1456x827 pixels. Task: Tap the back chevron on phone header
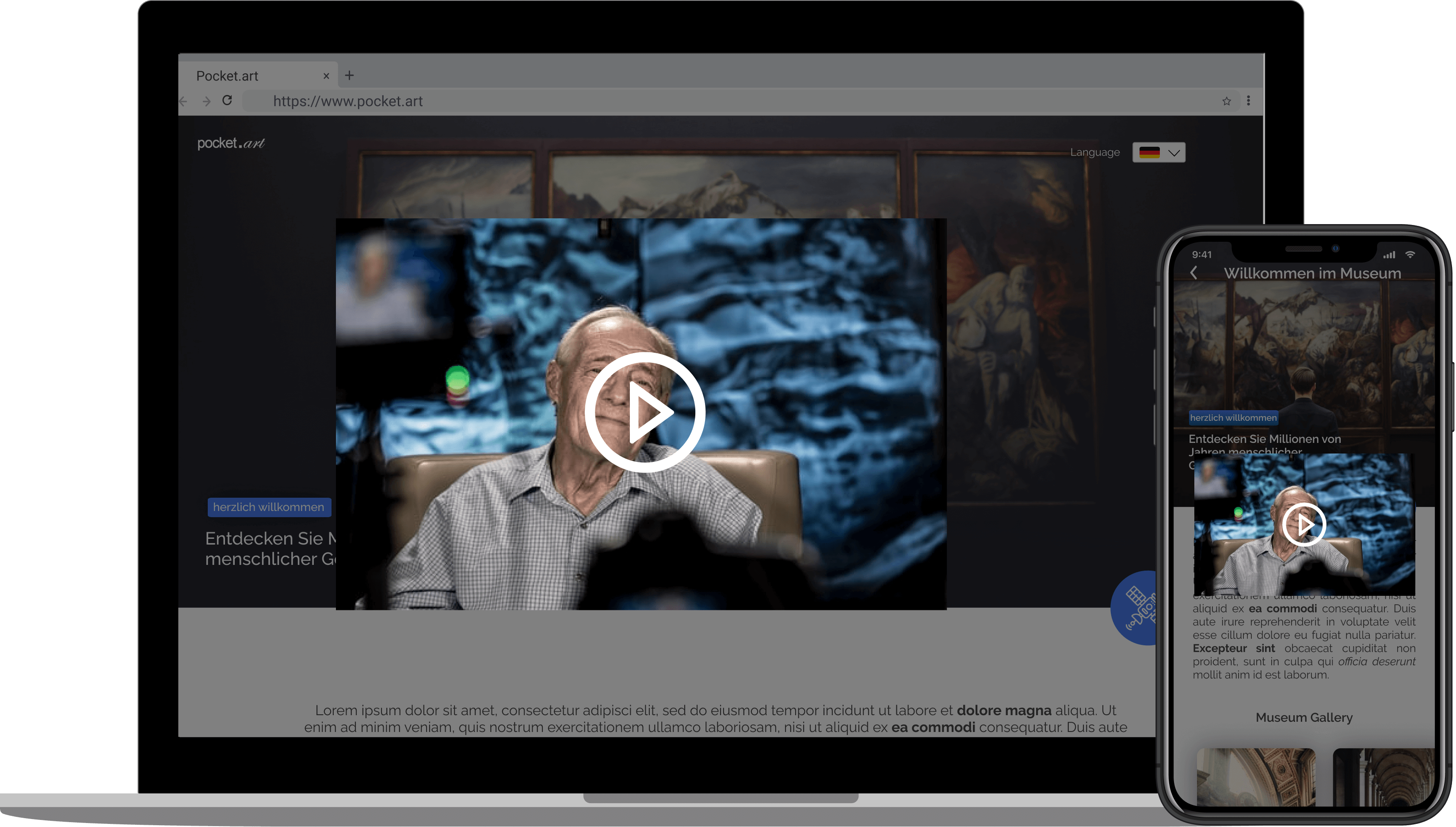[1194, 273]
